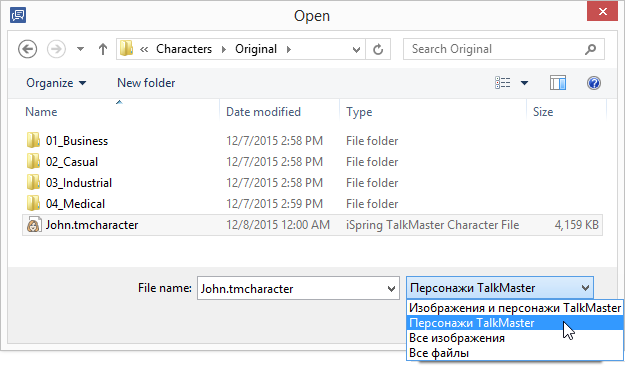Go up one folder level
This screenshot has height=368, width=625.
pyautogui.click(x=103, y=49)
